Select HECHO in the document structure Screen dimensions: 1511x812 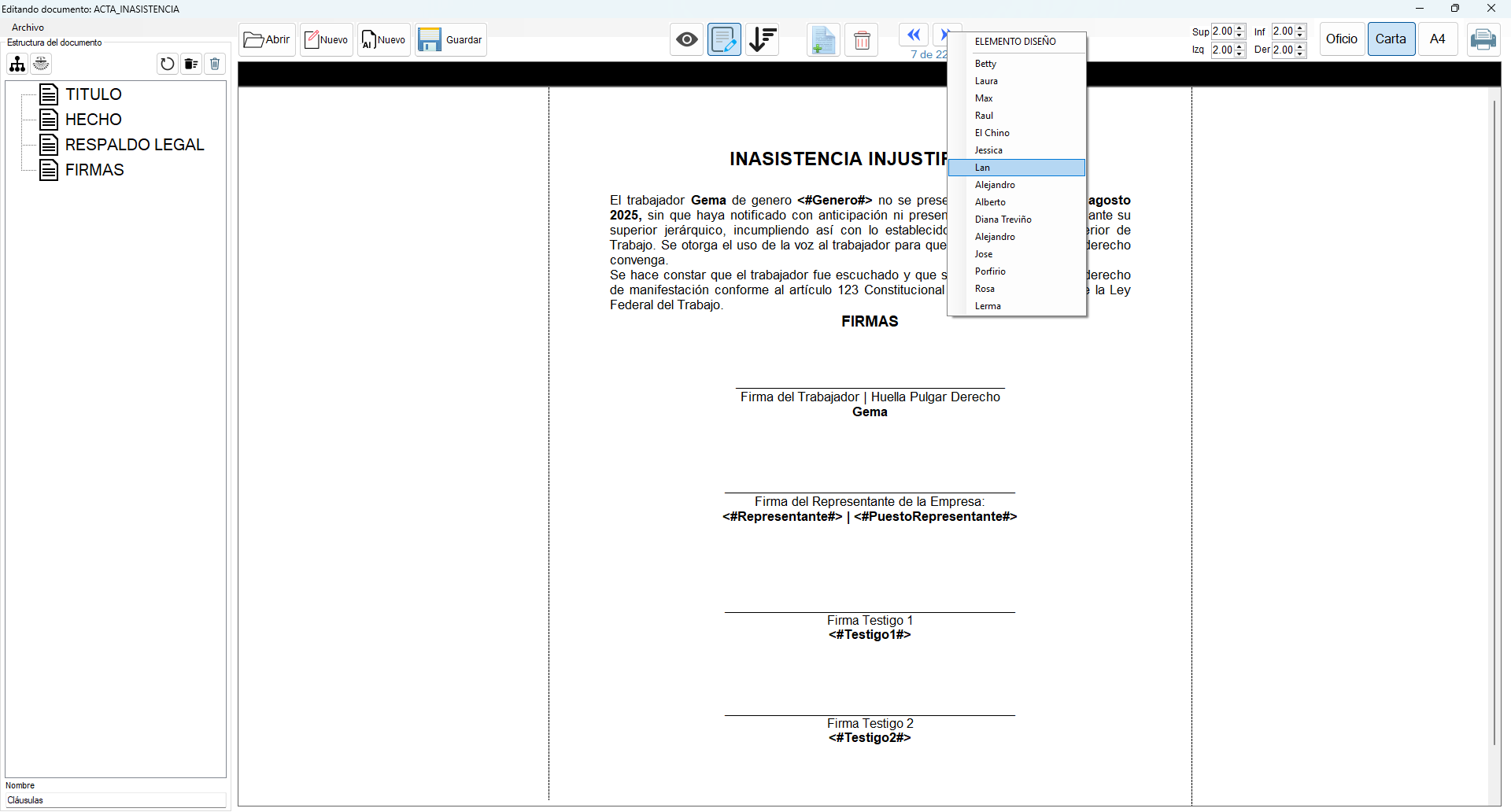pyautogui.click(x=93, y=120)
